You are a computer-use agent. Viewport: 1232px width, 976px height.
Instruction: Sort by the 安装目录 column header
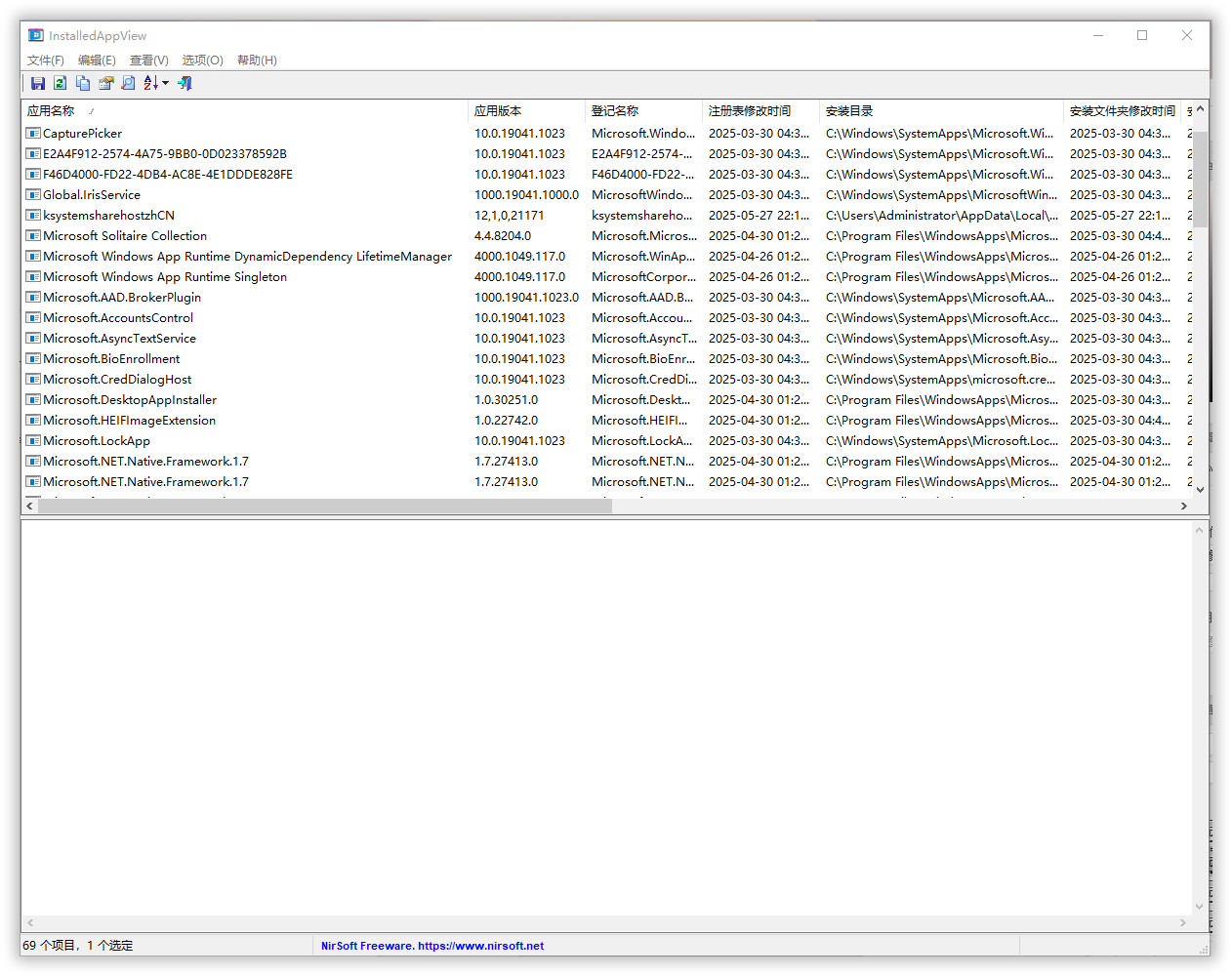(x=941, y=111)
